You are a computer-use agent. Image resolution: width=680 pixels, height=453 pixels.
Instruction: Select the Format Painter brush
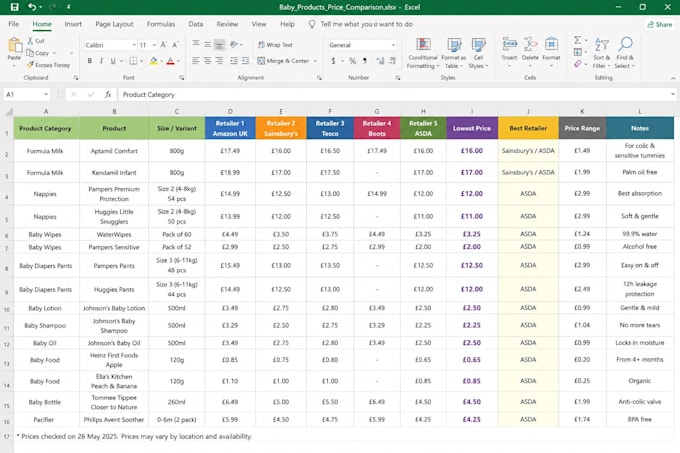(30, 65)
